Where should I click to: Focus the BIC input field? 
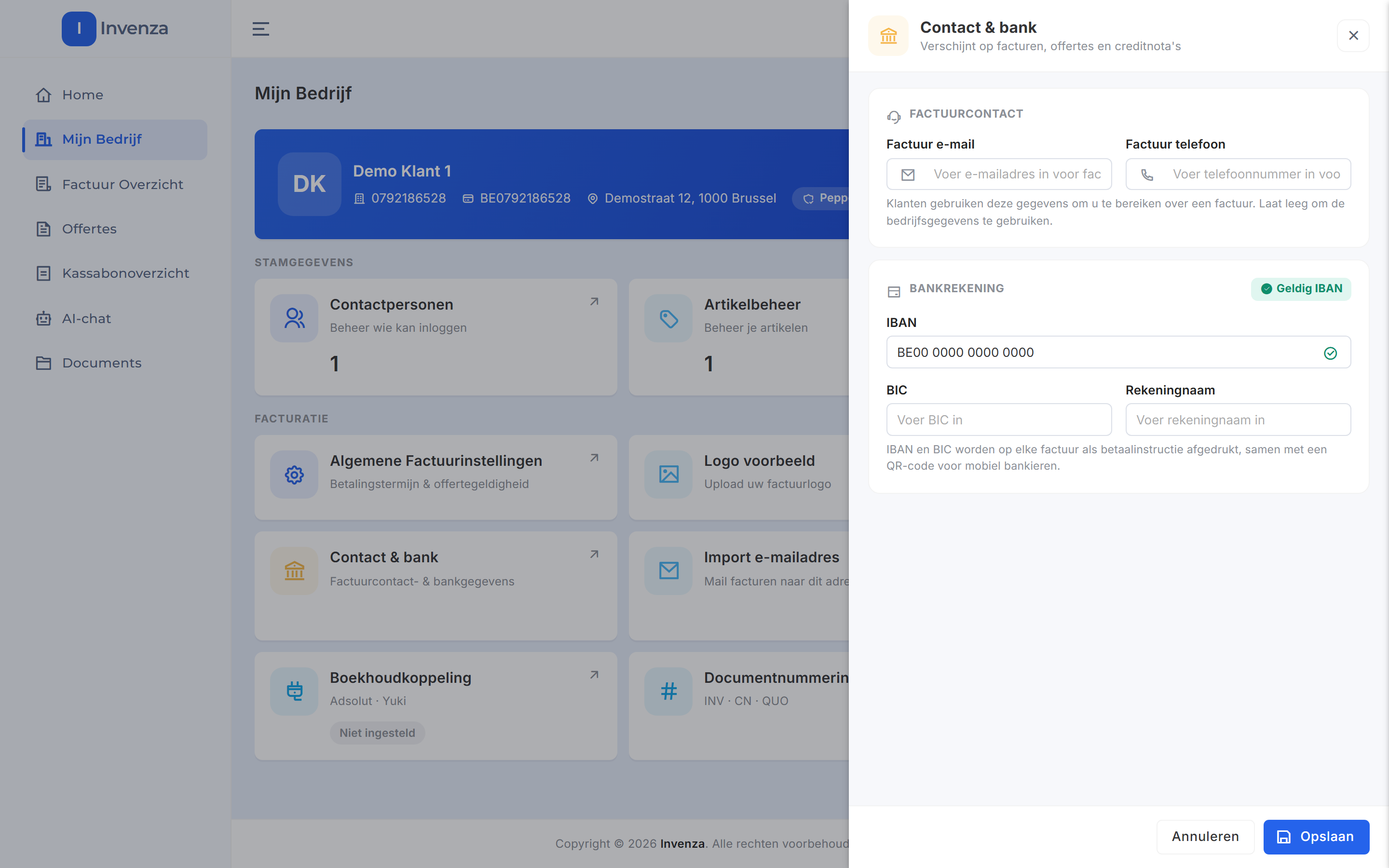[x=999, y=420]
